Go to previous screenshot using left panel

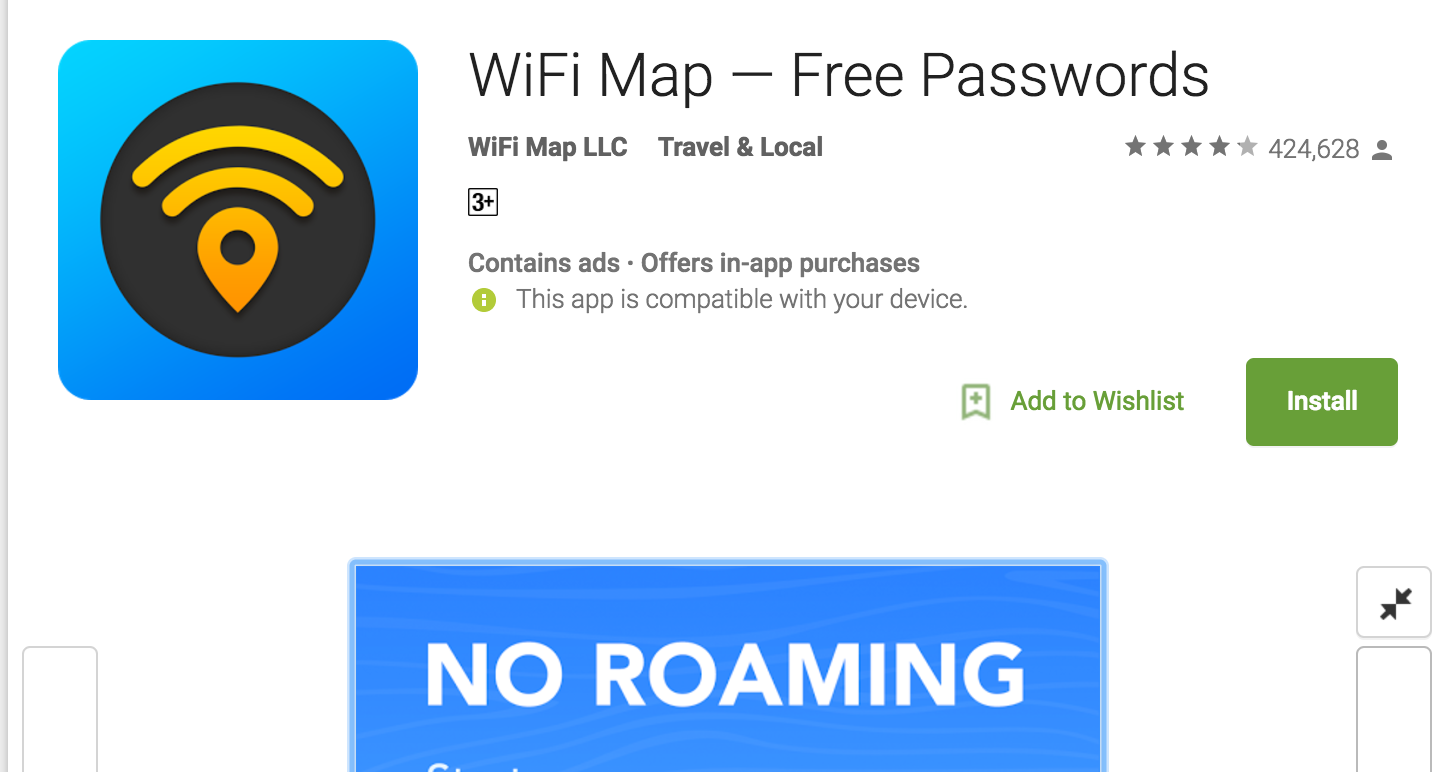pos(60,709)
